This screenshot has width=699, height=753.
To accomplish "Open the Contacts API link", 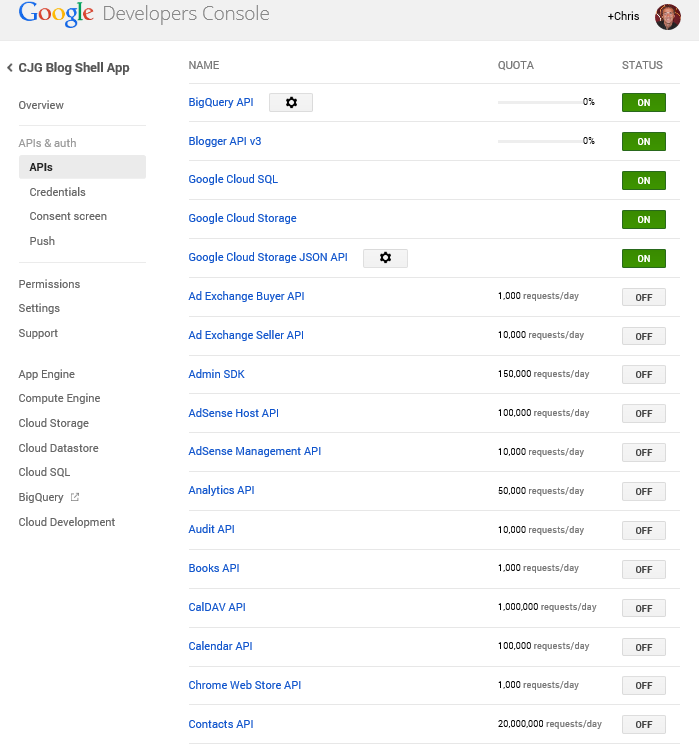I will pyautogui.click(x=221, y=724).
